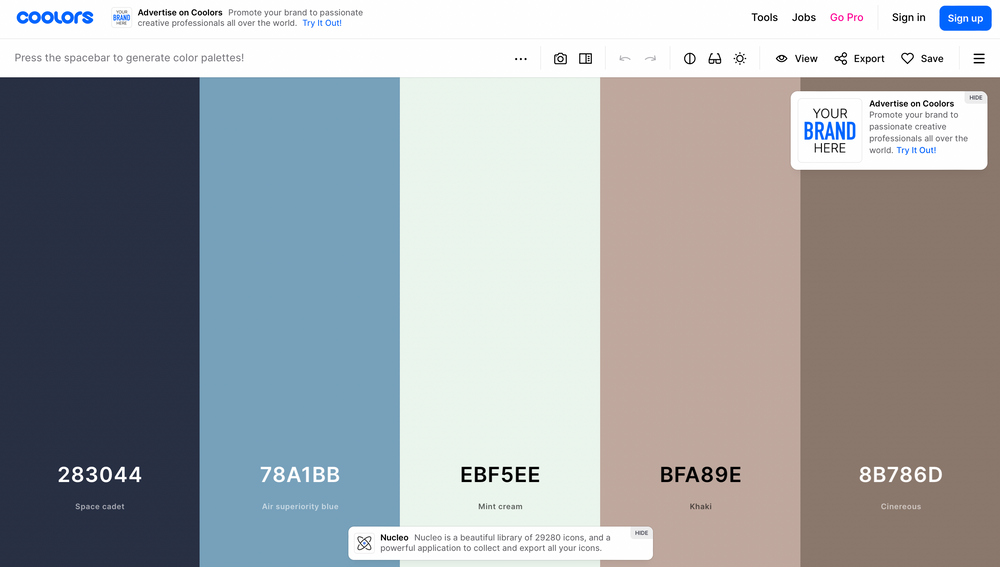Open the sun adjust palette icon
This screenshot has height=567, width=1000.
click(x=740, y=59)
